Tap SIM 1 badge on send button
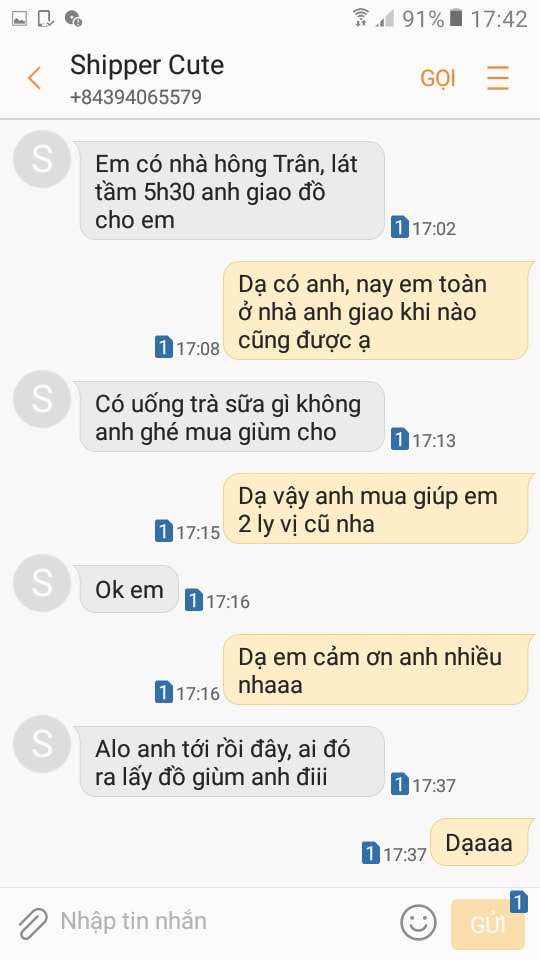Screen dimensions: 540x960 pos(519,902)
